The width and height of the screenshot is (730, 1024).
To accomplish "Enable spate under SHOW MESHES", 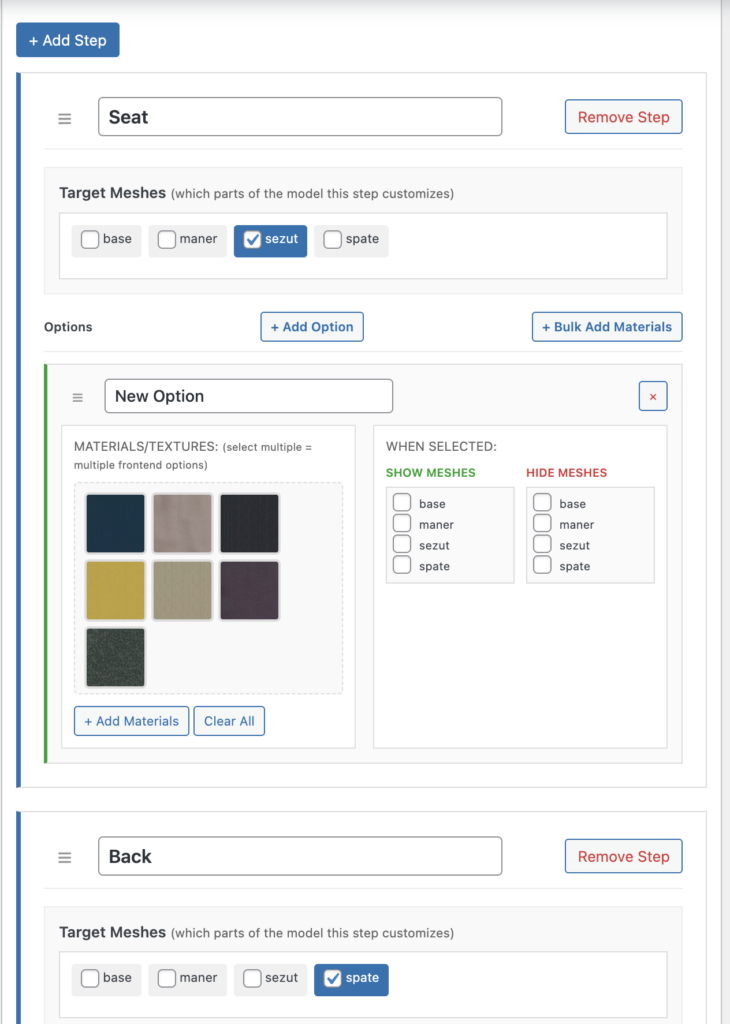I will (403, 566).
